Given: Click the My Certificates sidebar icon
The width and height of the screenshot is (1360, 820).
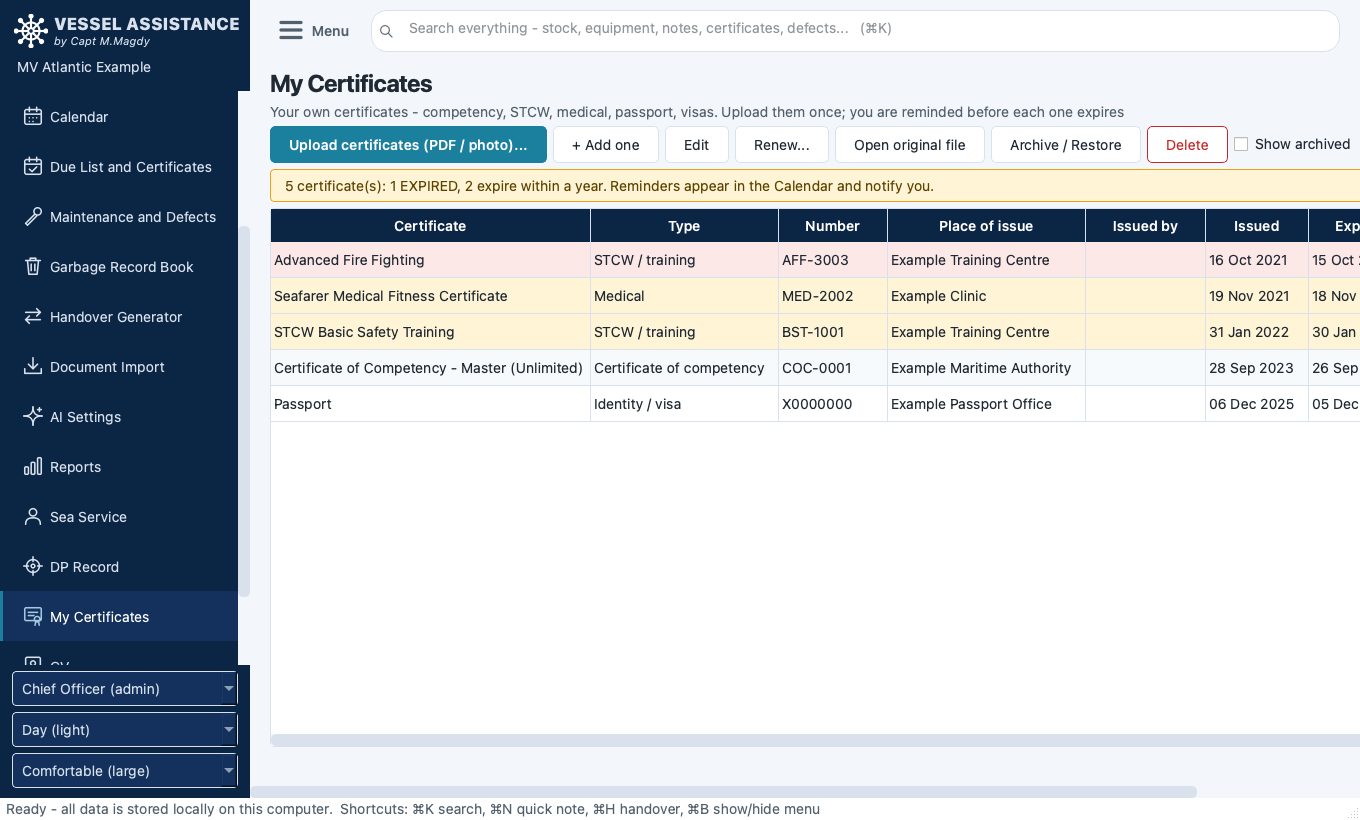Looking at the screenshot, I should pyautogui.click(x=33, y=617).
